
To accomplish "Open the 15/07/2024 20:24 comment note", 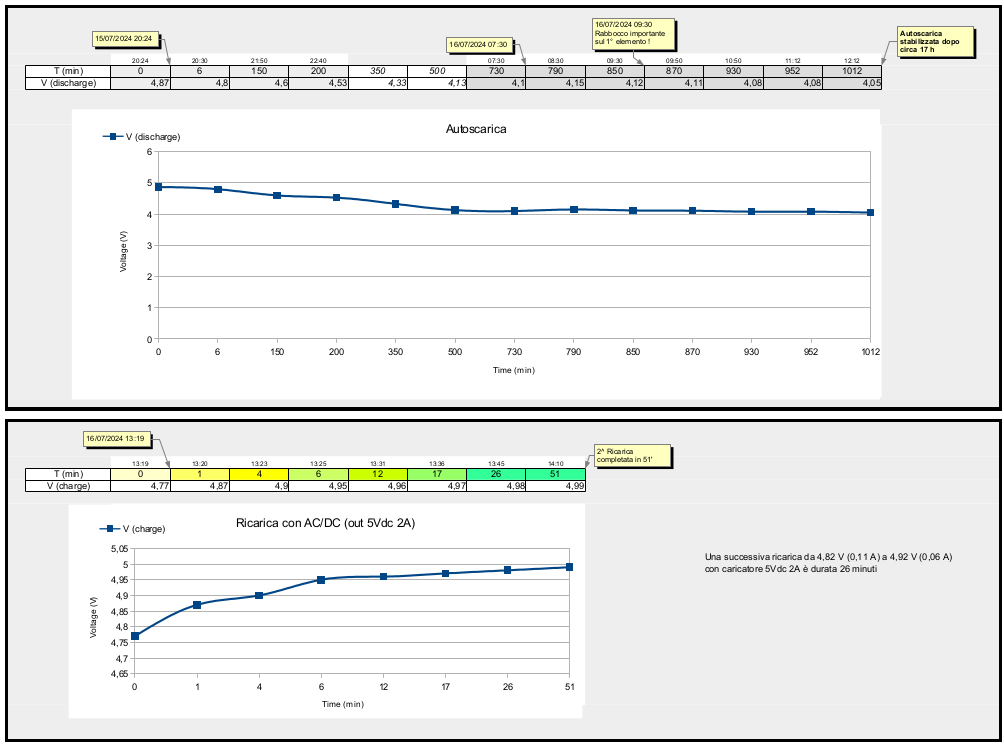I will (123, 38).
